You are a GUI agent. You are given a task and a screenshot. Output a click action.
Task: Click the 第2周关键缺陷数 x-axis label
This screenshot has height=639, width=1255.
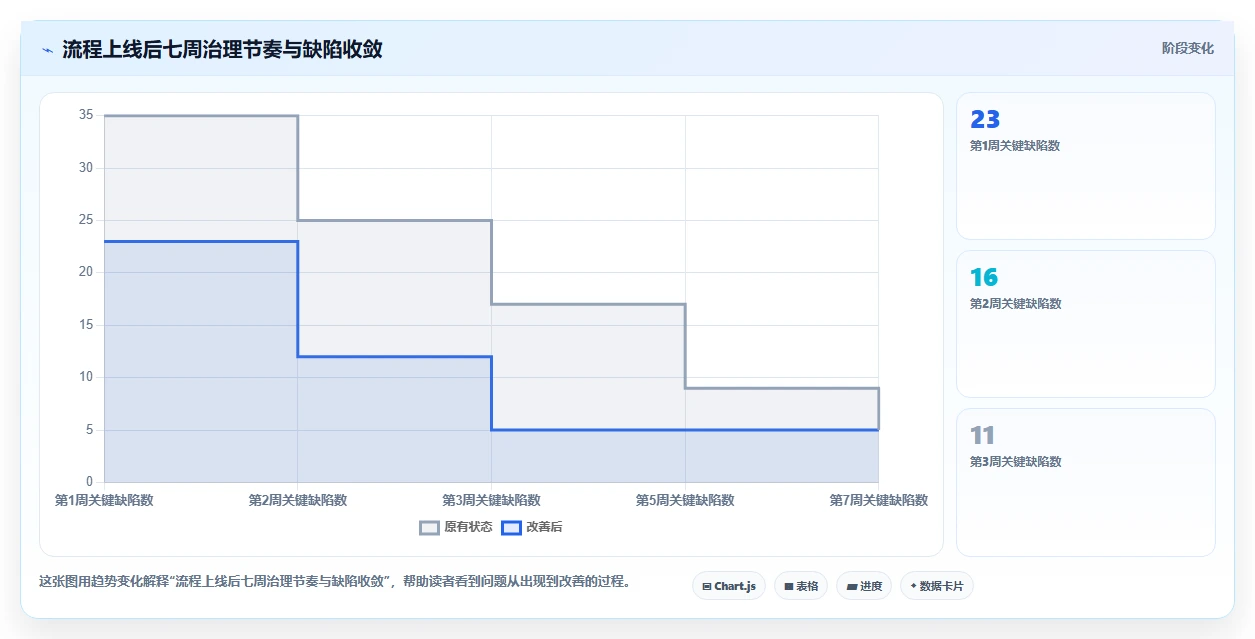point(298,500)
